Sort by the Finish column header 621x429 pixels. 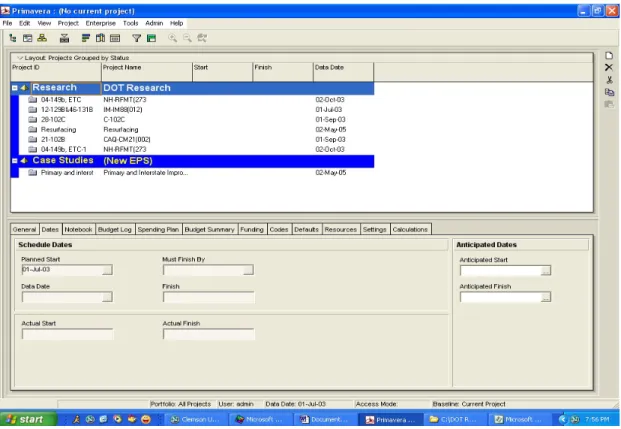click(283, 72)
